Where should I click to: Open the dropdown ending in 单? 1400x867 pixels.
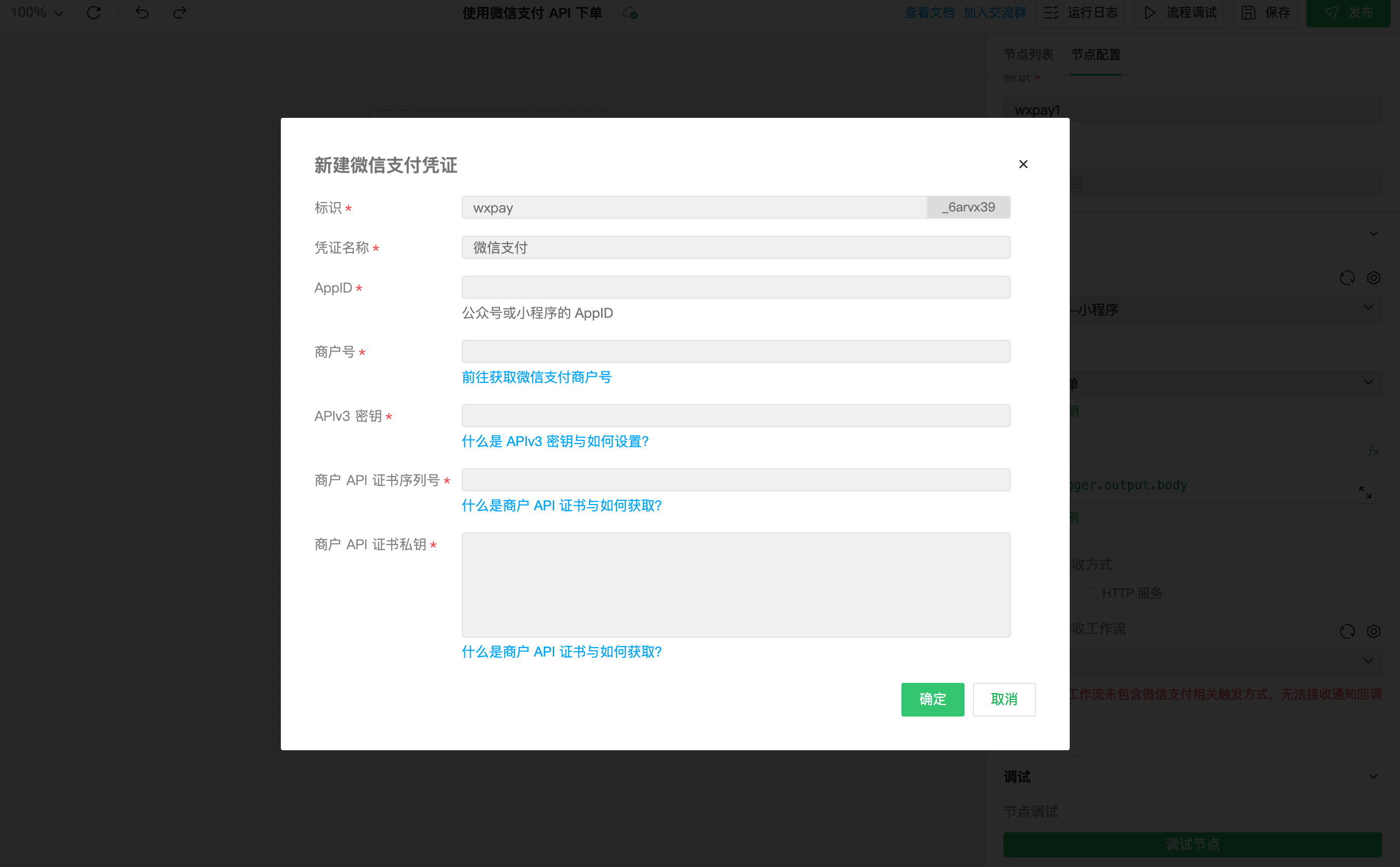click(x=1225, y=383)
